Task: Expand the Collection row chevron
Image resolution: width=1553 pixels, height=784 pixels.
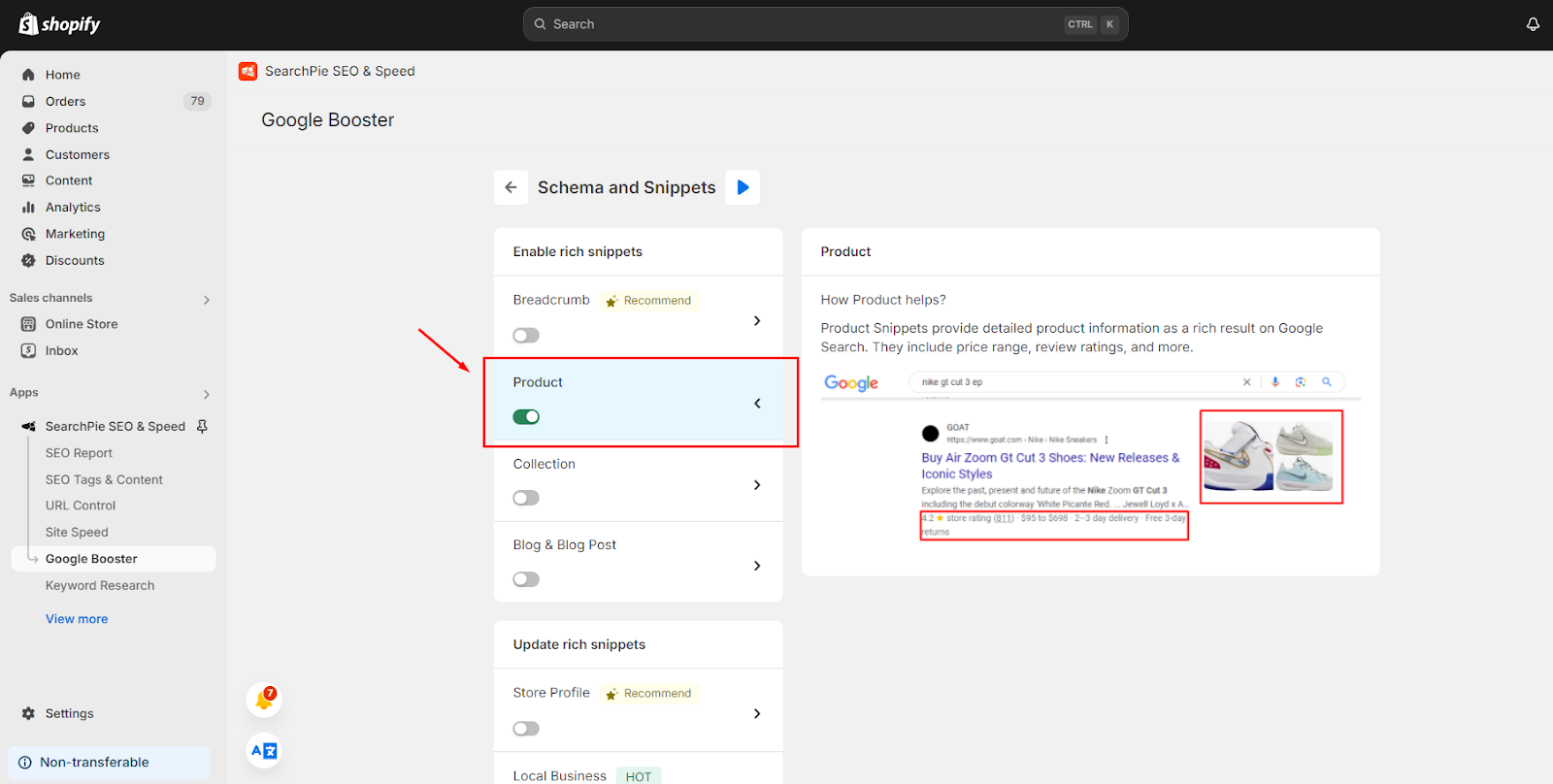Action: tap(757, 485)
